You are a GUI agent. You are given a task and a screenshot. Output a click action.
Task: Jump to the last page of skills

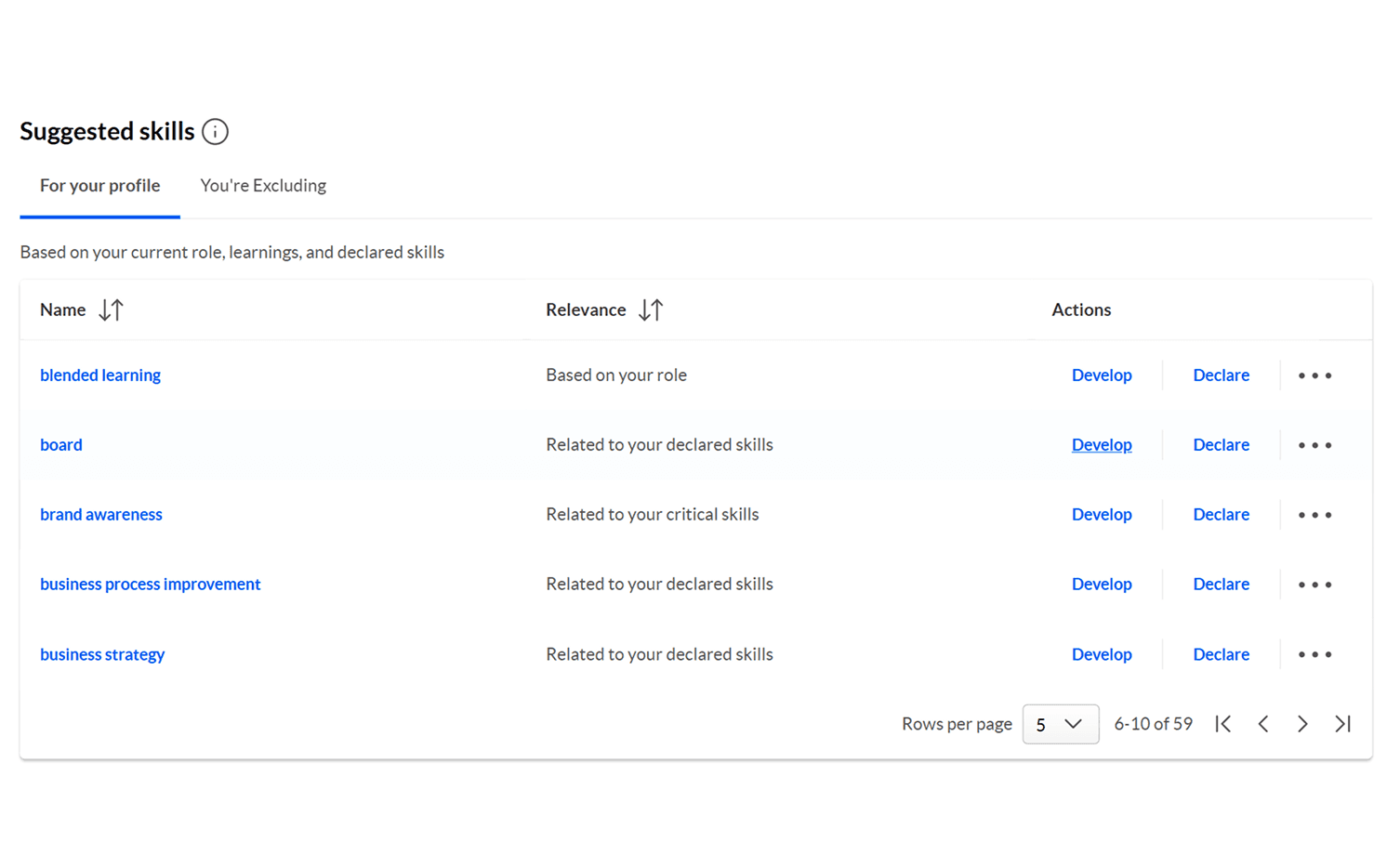pyautogui.click(x=1342, y=724)
